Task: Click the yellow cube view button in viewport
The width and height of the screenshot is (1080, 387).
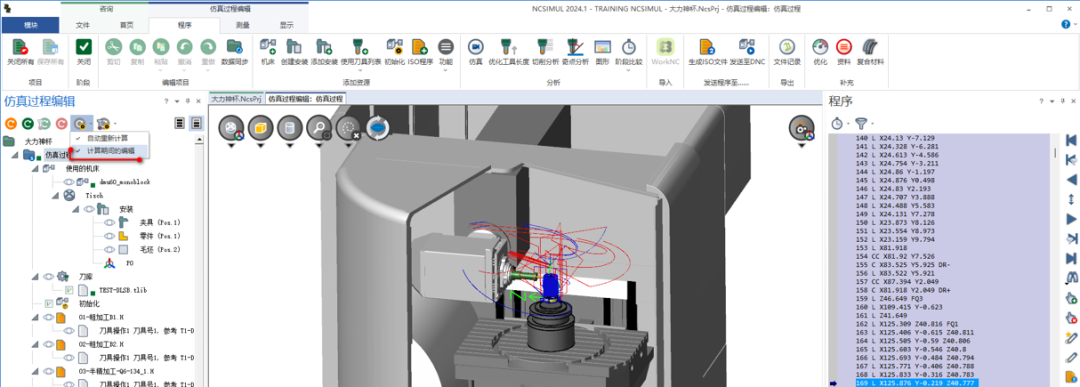Action: pyautogui.click(x=261, y=128)
